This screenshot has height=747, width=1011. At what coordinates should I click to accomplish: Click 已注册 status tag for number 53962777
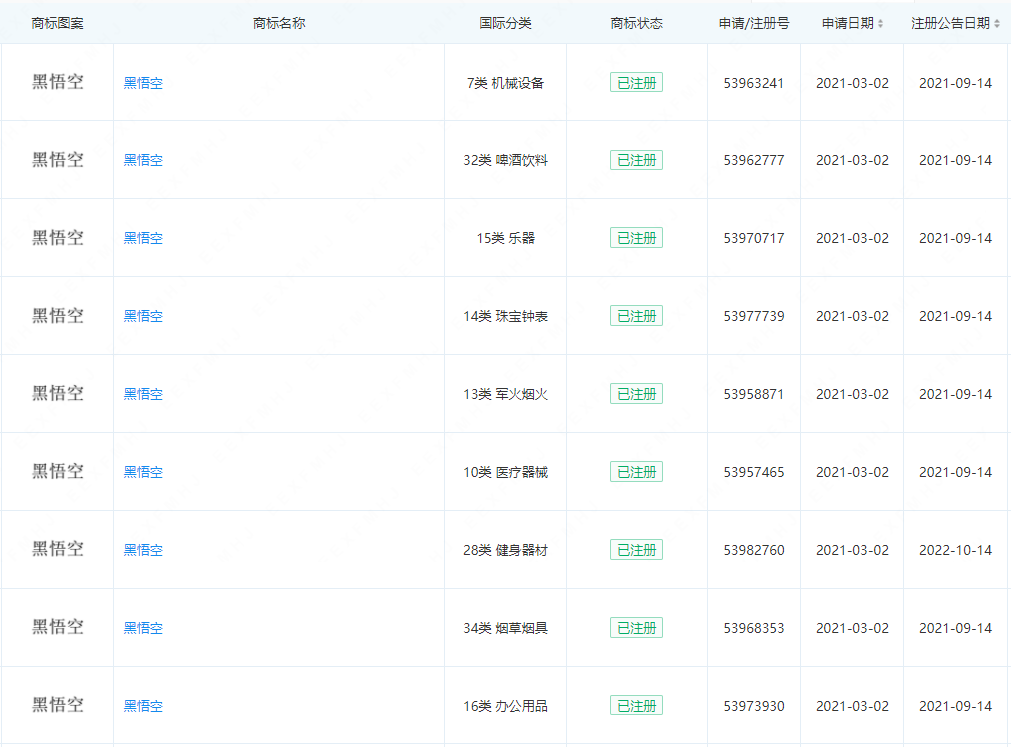pos(636,160)
